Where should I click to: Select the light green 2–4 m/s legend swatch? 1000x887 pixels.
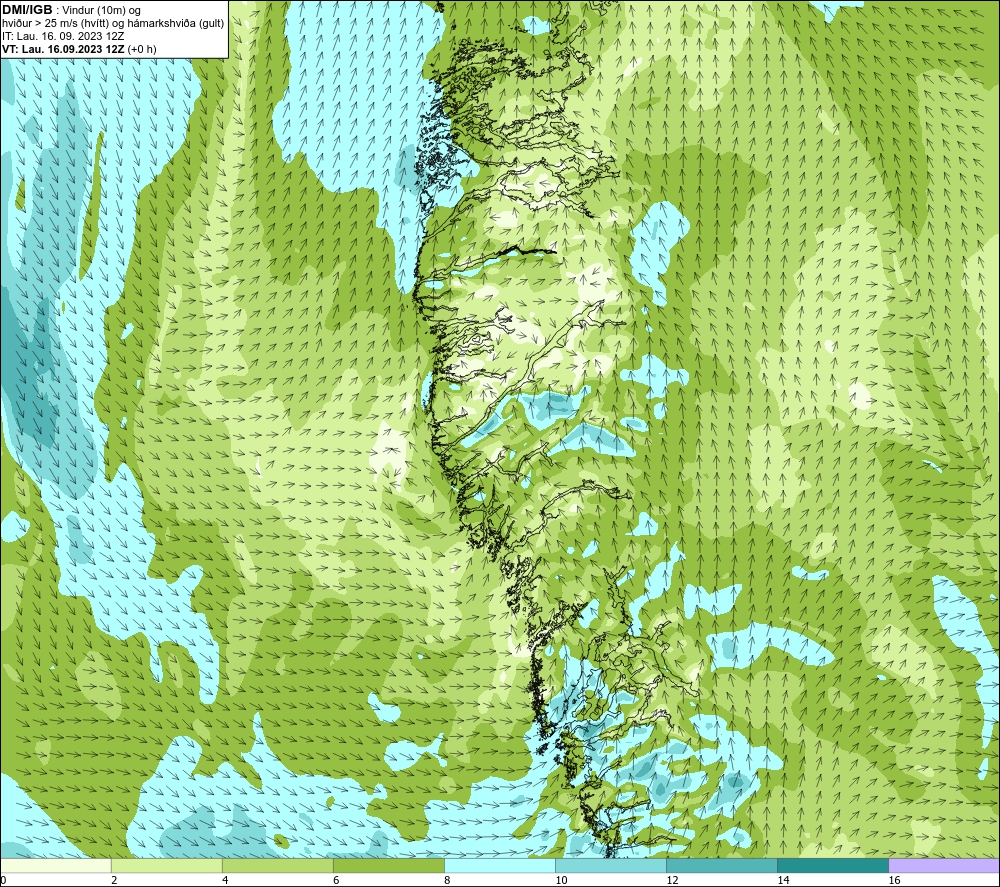pos(166,865)
